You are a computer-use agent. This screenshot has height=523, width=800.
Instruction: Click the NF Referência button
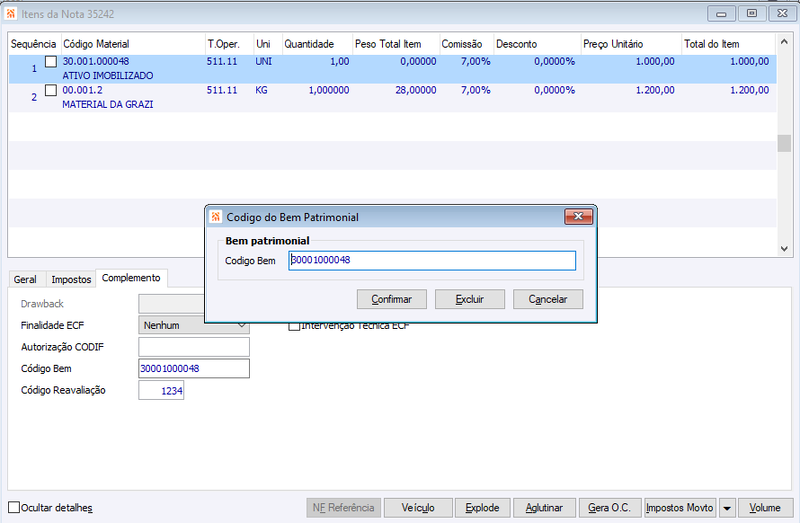point(344,508)
